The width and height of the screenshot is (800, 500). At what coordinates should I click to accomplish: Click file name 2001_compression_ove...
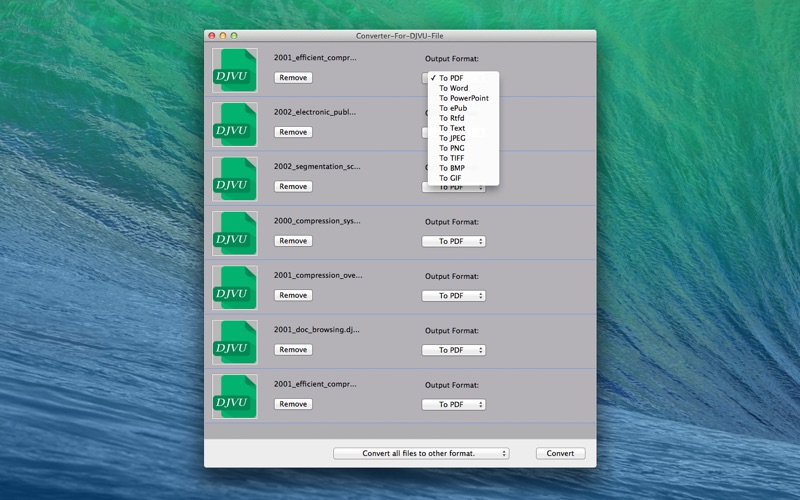click(x=318, y=276)
